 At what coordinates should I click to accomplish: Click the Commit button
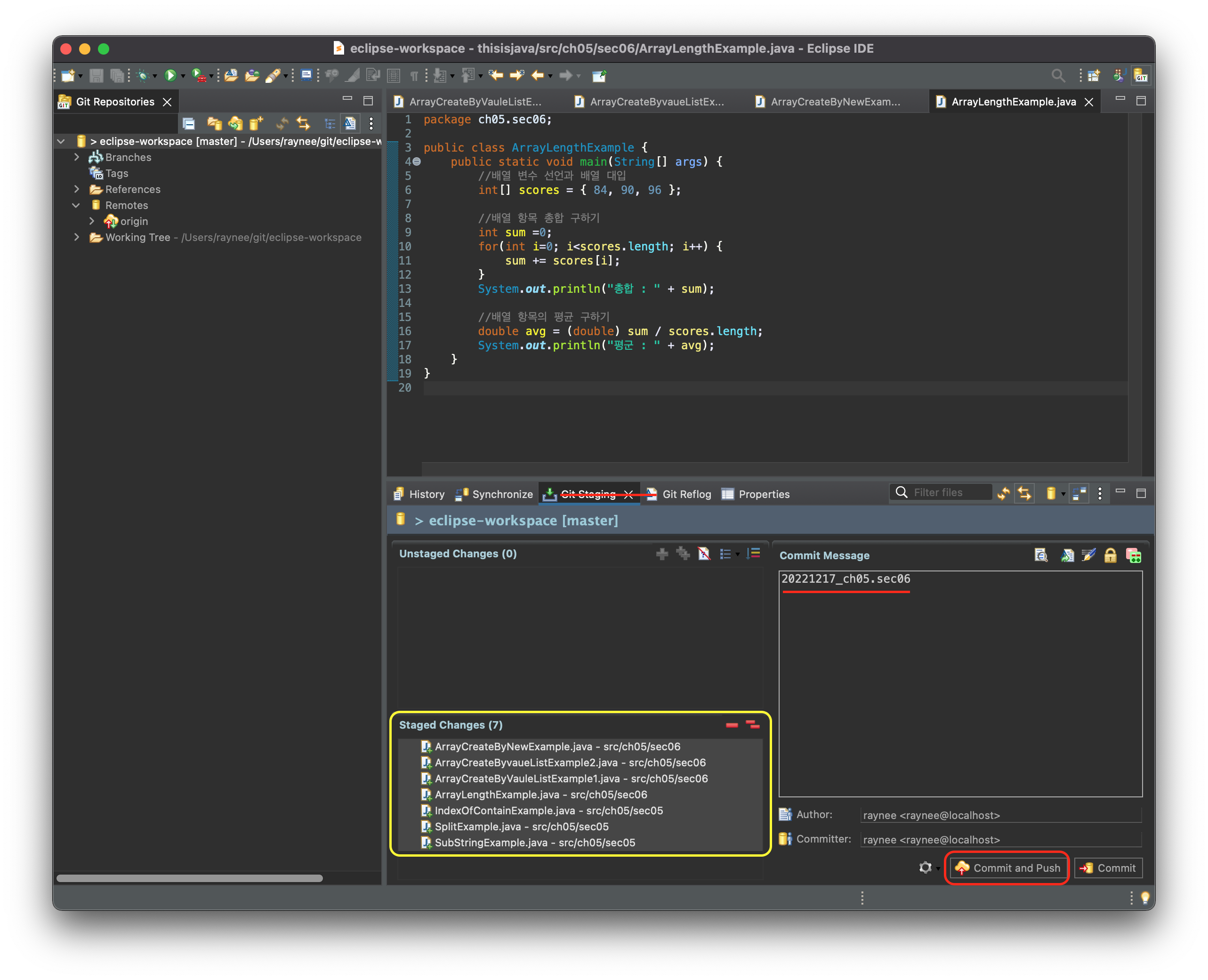[x=1109, y=868]
